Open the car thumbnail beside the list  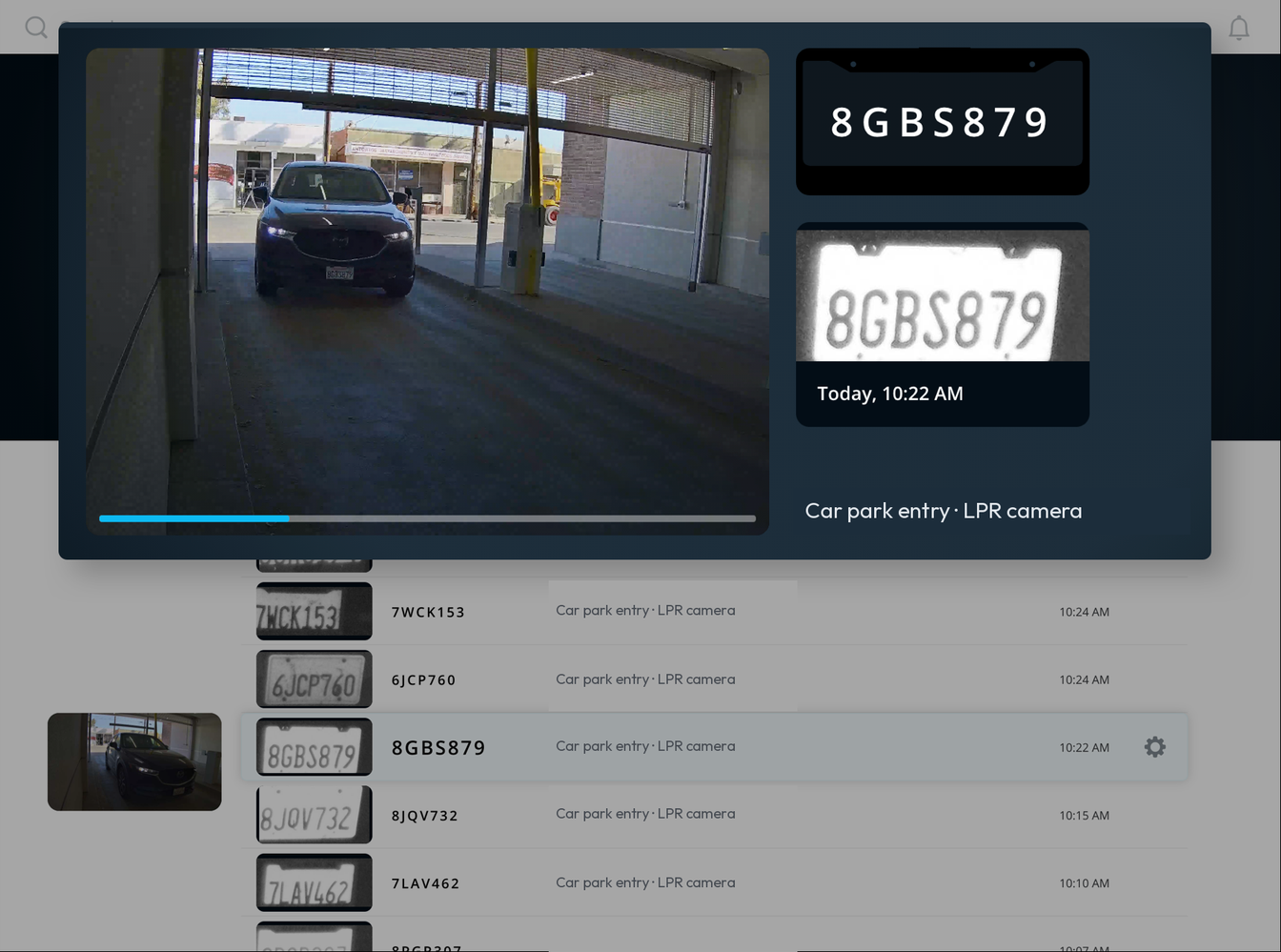134,761
